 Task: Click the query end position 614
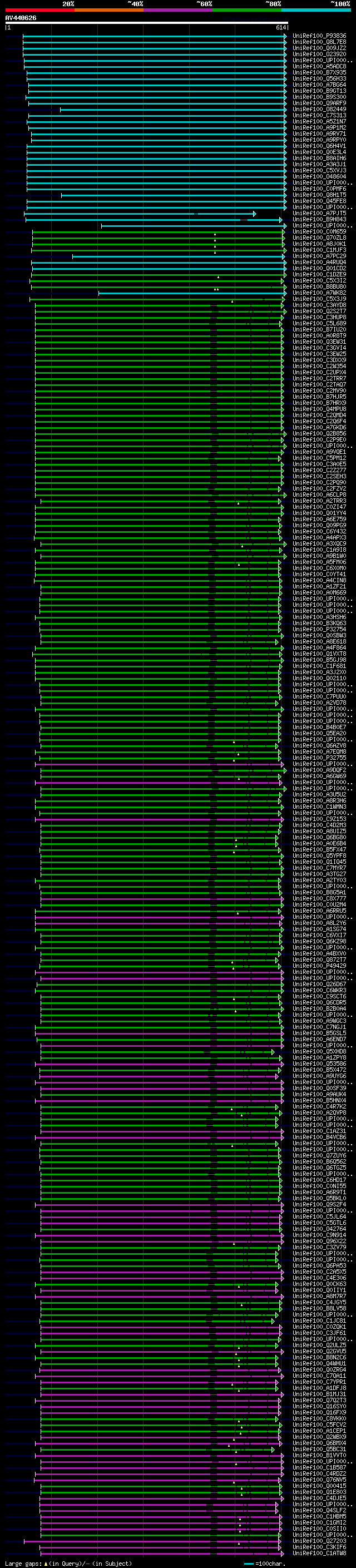click(x=280, y=27)
